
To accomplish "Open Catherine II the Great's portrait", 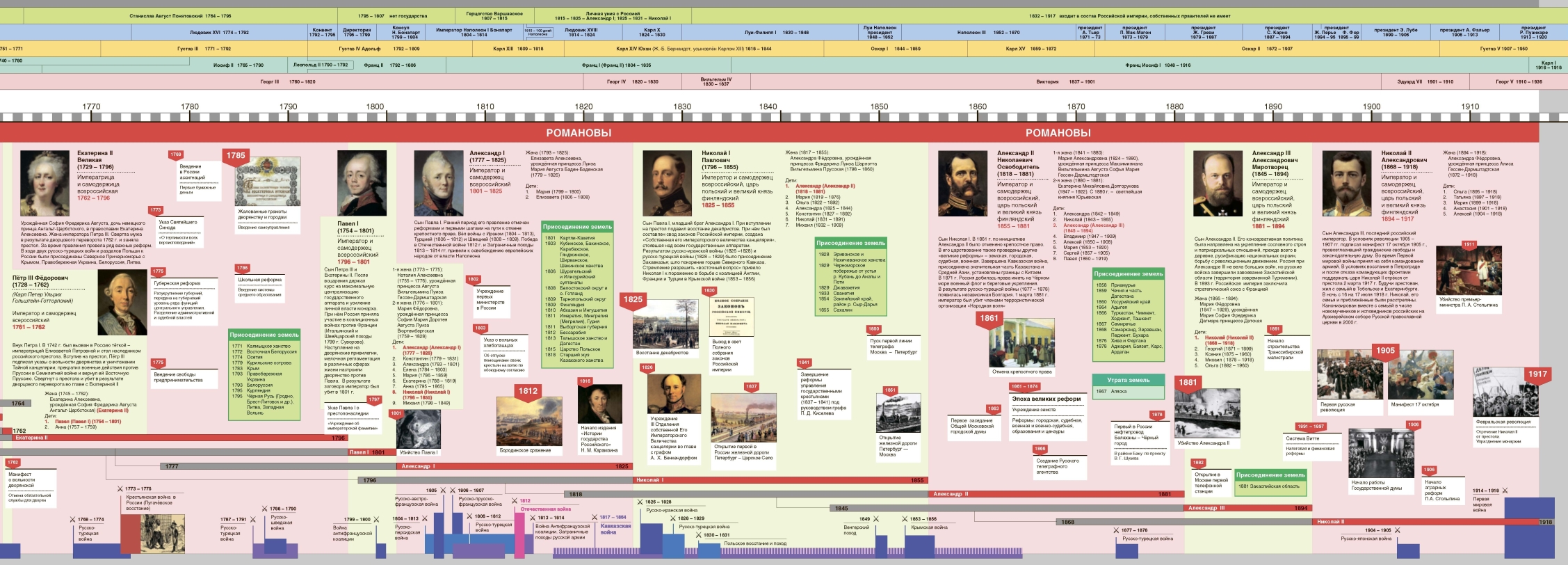I will point(45,183).
